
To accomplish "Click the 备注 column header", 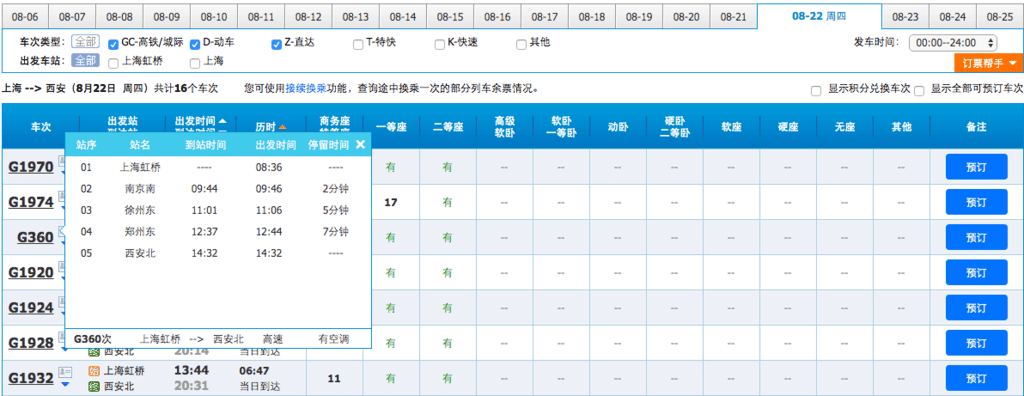I will pos(976,127).
